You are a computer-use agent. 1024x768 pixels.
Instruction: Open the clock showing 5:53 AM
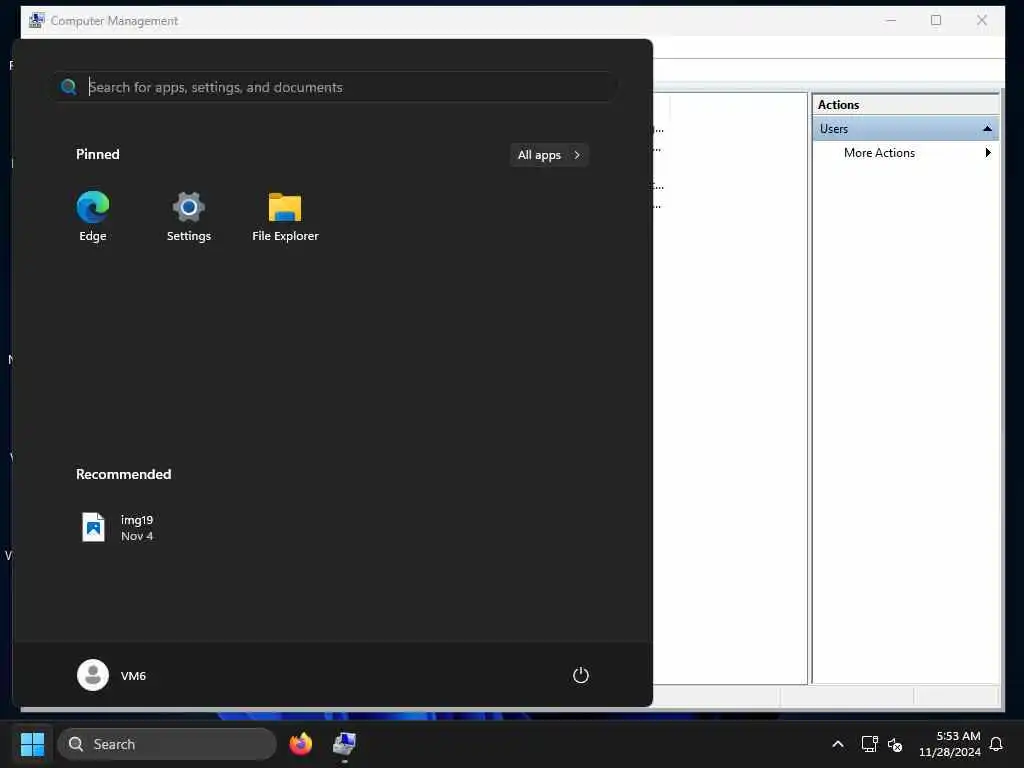[958, 736]
